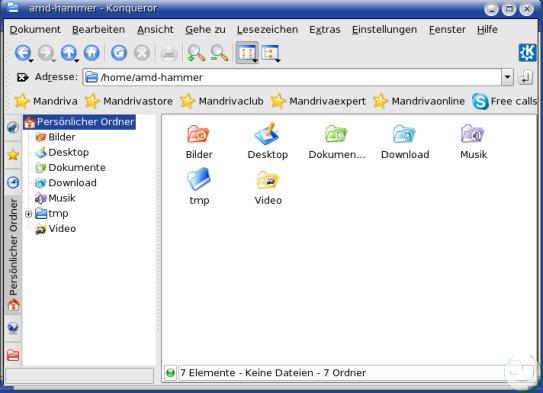Open the red folder sidebar tab
This screenshot has height=393, width=543.
click(x=13, y=355)
